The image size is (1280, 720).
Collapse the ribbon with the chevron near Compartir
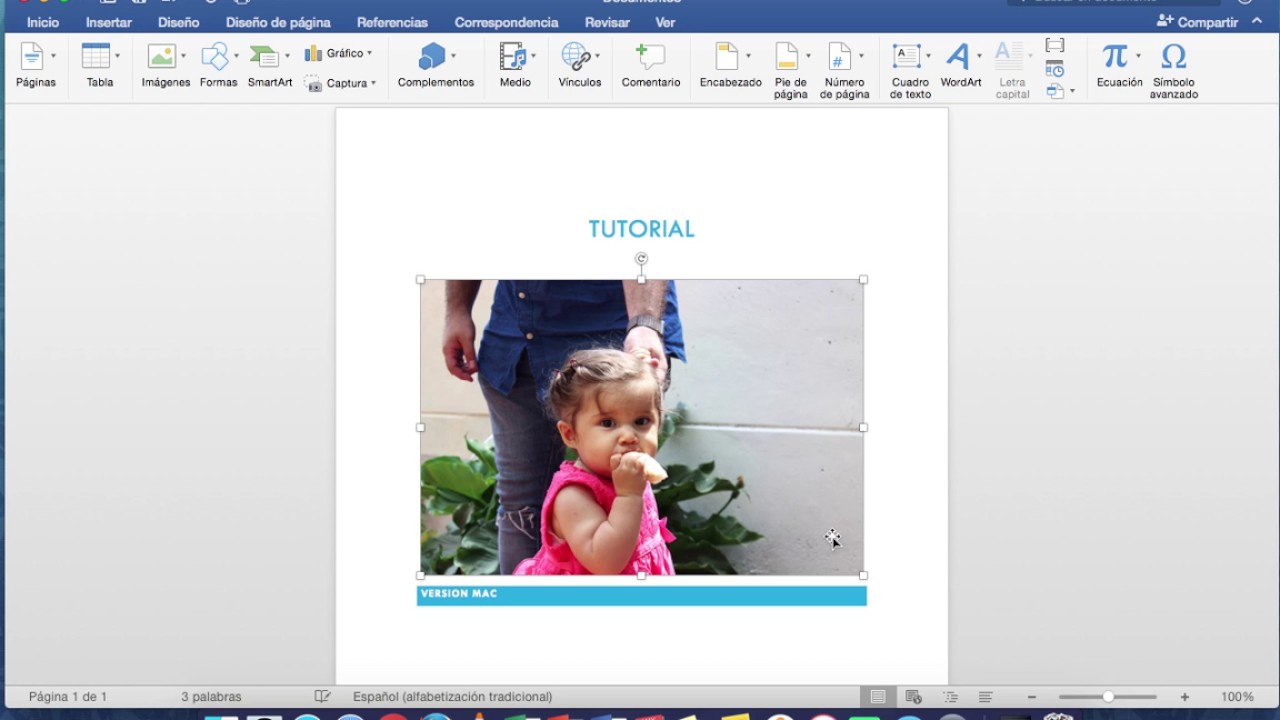1257,21
